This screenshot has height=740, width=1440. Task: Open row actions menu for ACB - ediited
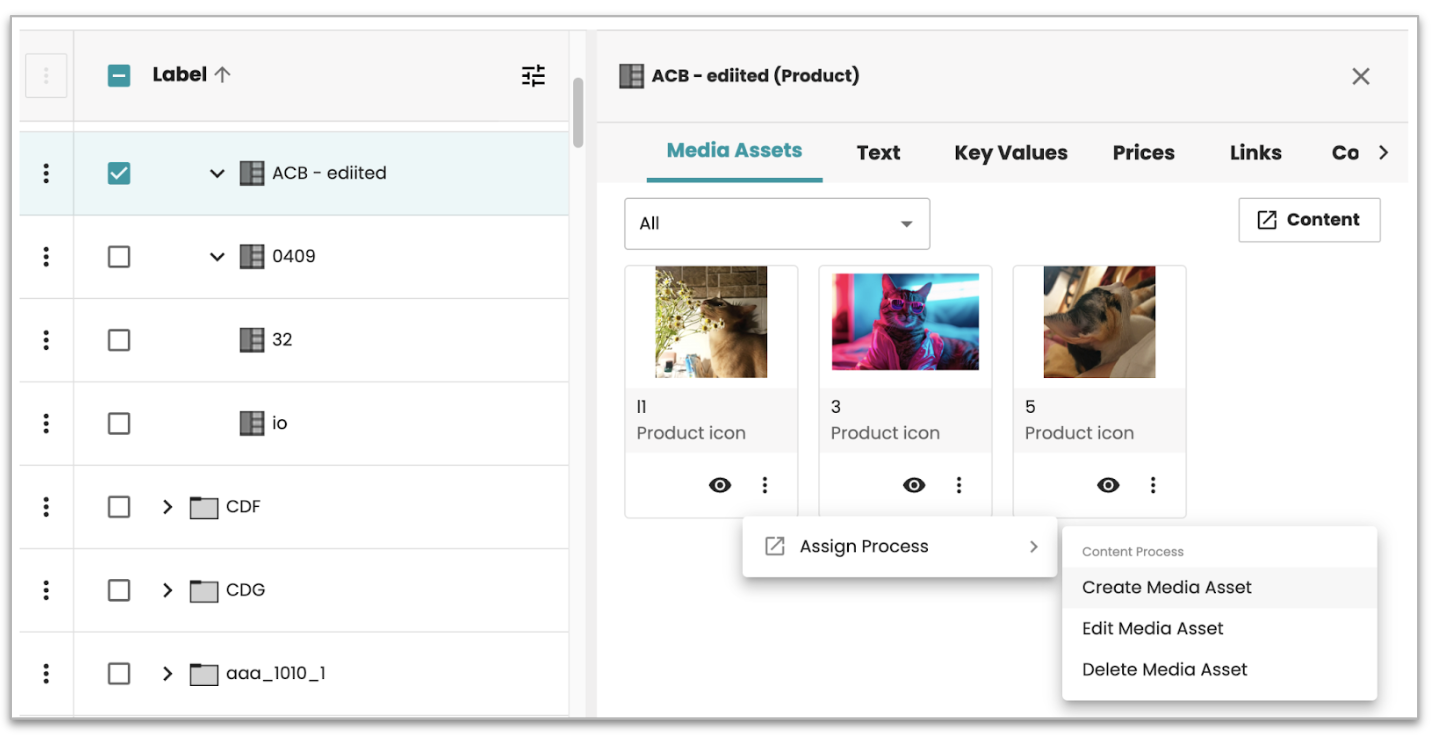coord(46,173)
